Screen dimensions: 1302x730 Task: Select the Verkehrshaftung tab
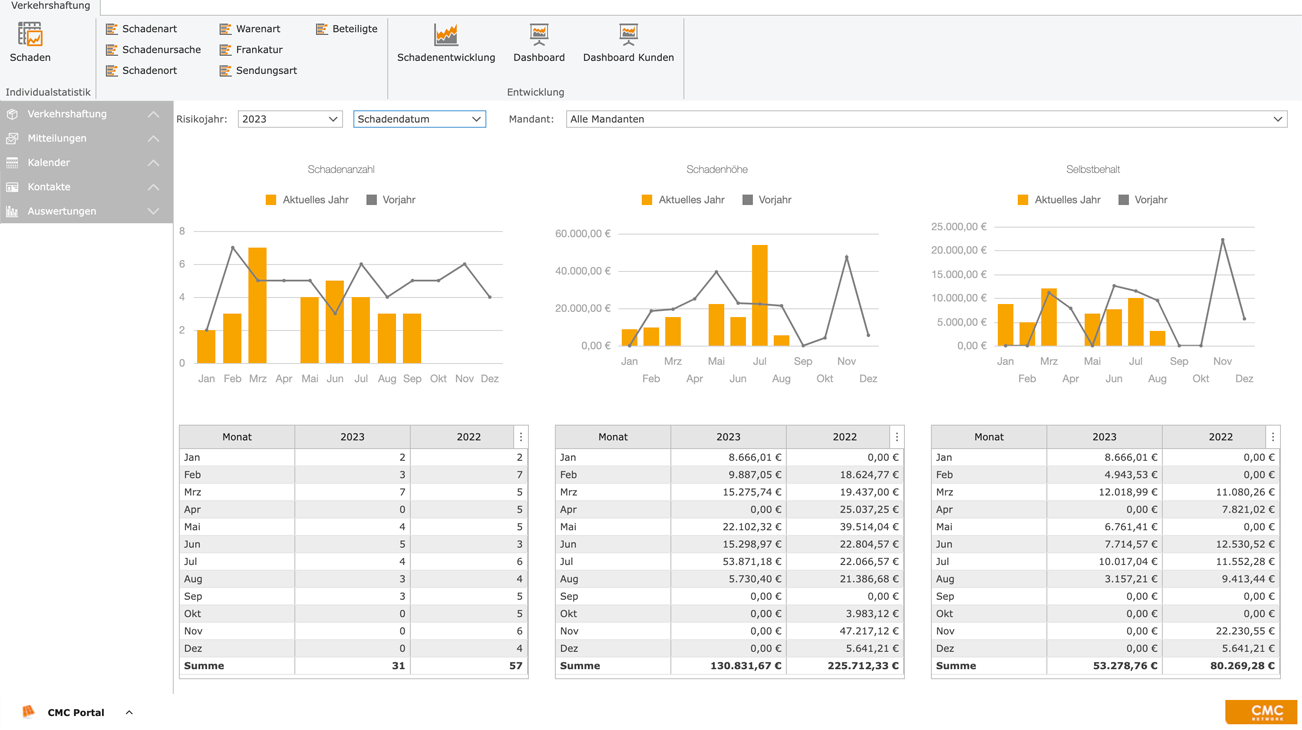point(50,6)
